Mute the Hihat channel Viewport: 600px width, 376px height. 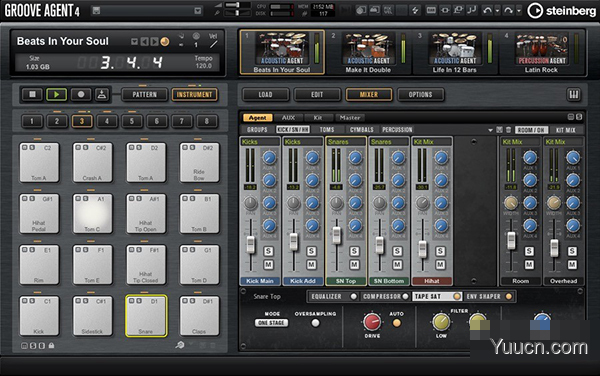(440, 264)
